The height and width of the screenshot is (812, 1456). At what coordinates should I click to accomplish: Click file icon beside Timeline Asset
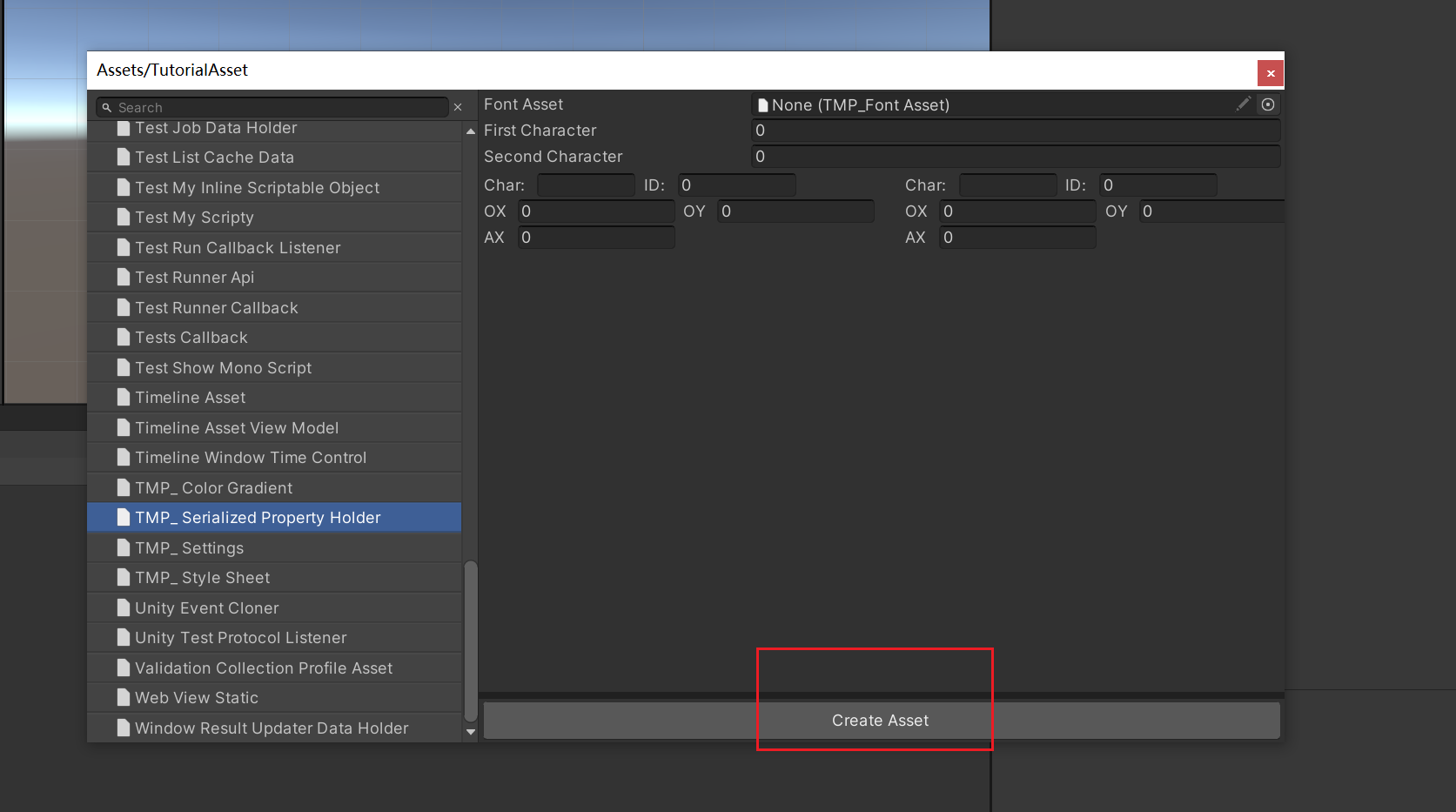pyautogui.click(x=124, y=398)
